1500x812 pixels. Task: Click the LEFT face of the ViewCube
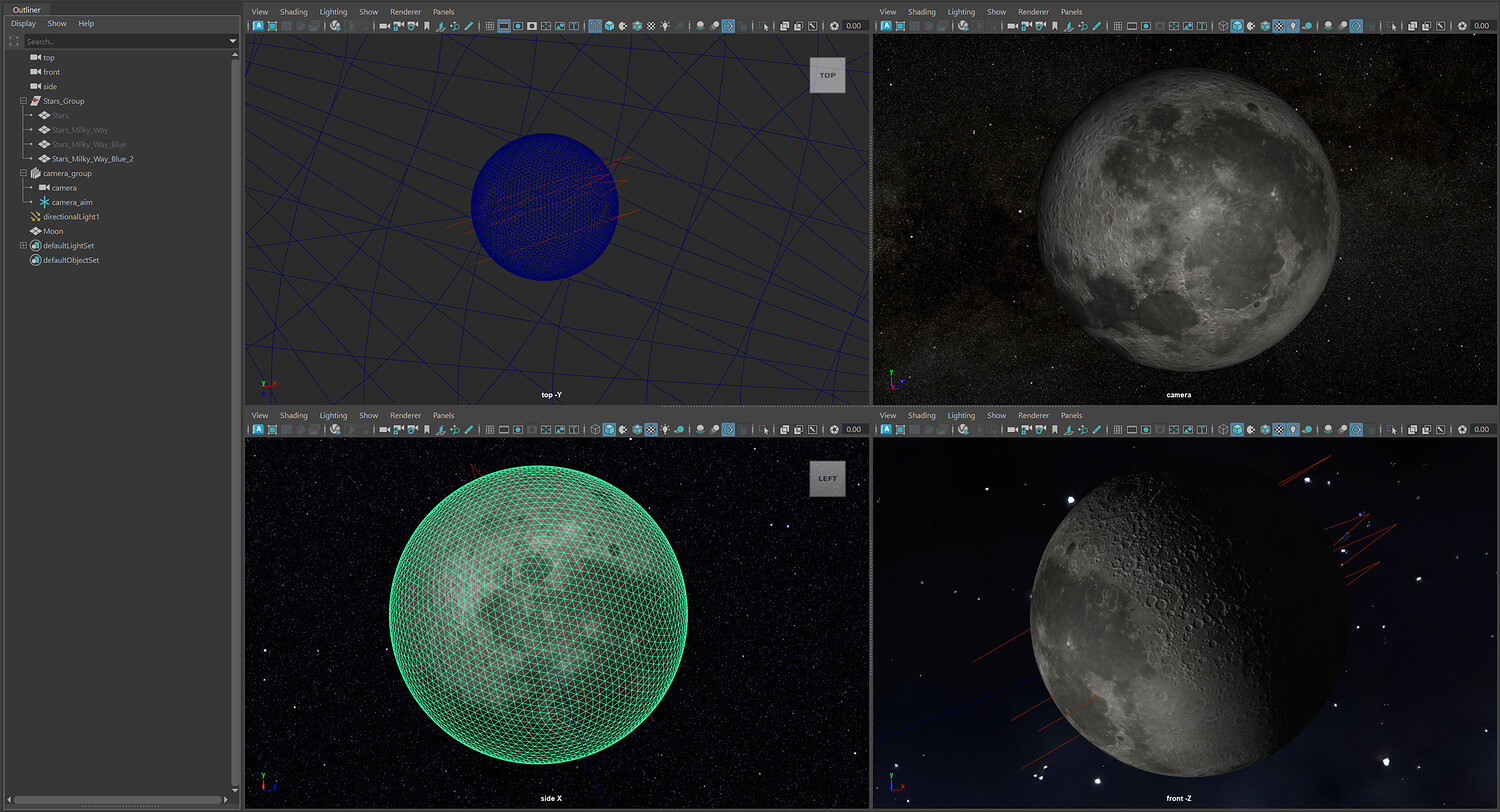(827, 478)
